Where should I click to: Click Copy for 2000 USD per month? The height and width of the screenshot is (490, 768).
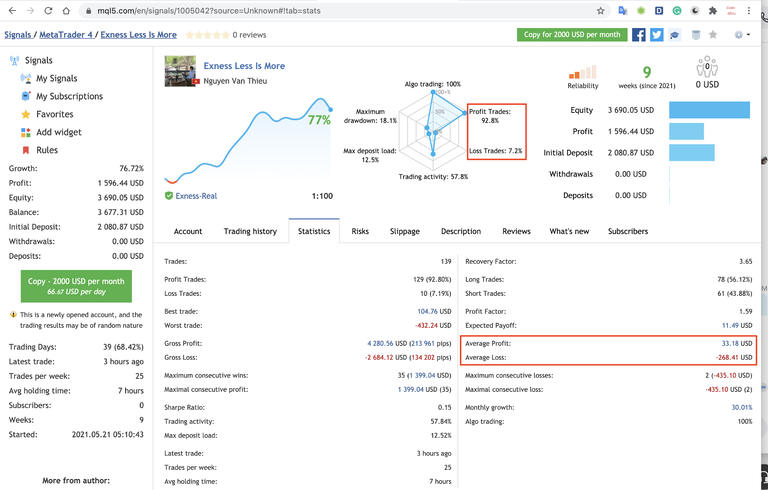[572, 34]
